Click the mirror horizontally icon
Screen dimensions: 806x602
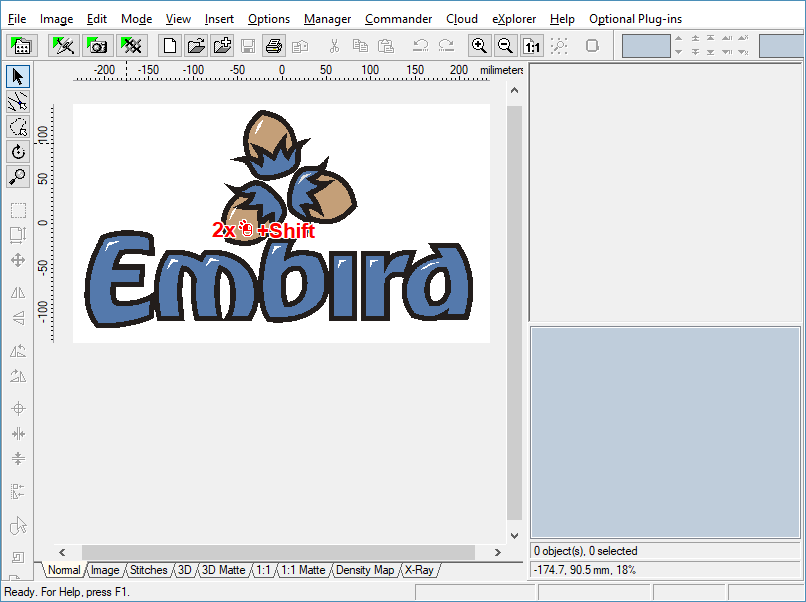tap(18, 293)
